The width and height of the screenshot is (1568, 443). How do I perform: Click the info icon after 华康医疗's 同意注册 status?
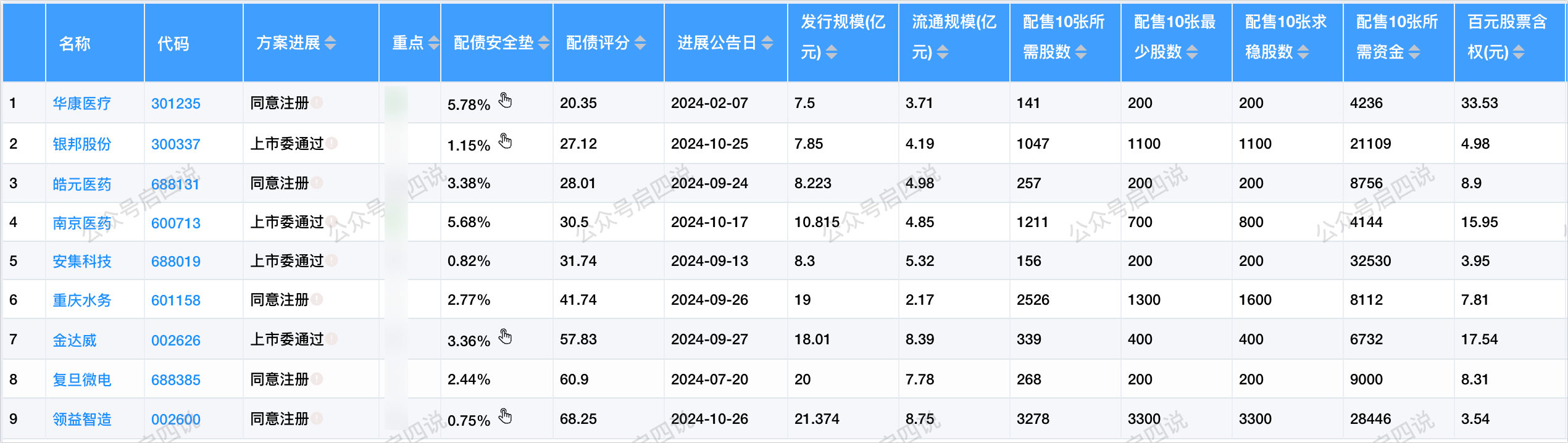[317, 102]
